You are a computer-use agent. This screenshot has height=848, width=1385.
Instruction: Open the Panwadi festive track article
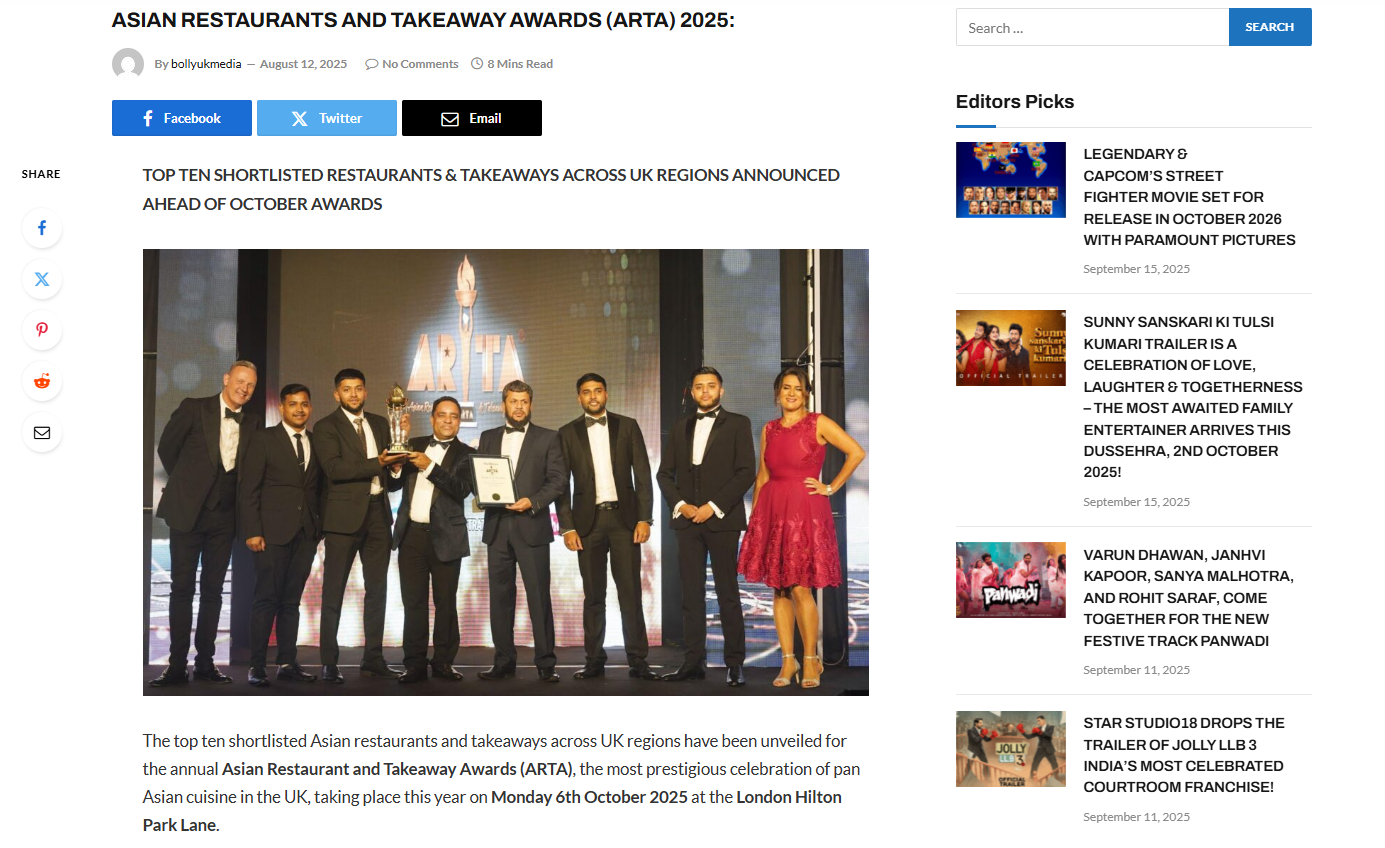1188,598
